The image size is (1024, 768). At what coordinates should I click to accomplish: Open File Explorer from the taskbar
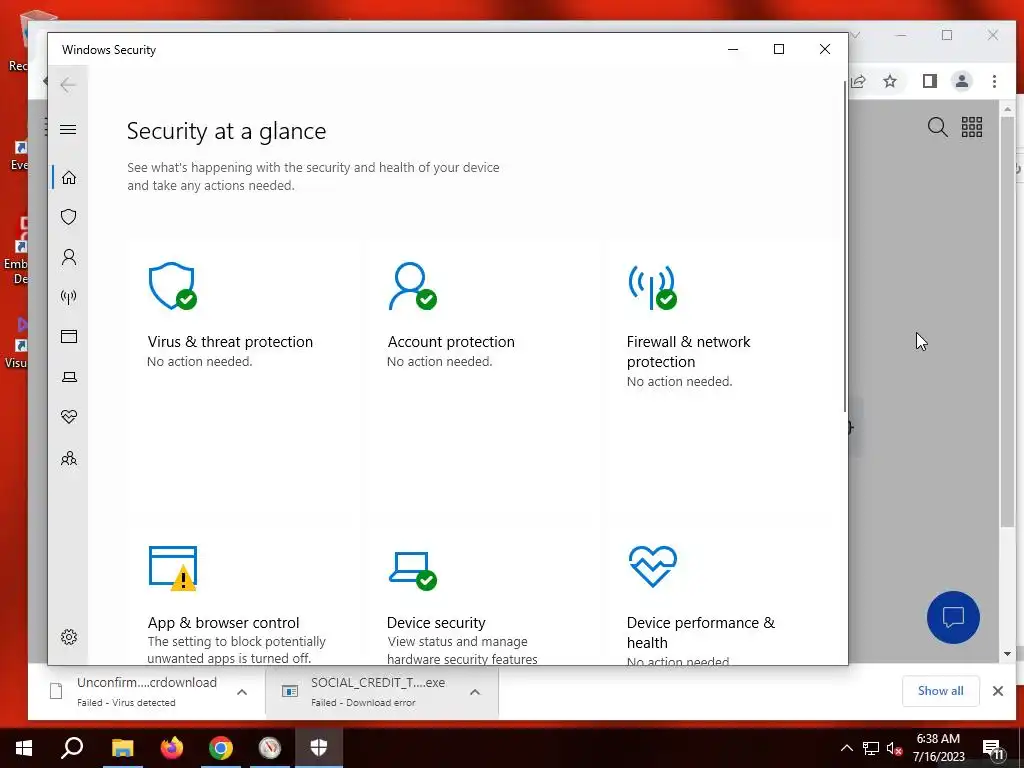click(122, 748)
